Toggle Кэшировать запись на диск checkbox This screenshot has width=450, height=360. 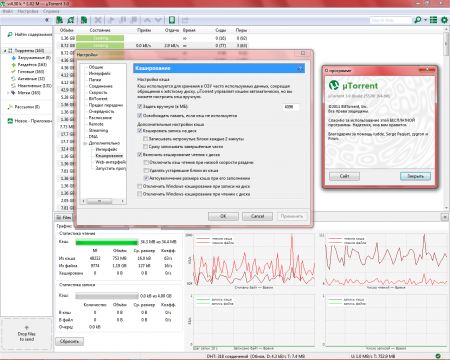pos(140,131)
